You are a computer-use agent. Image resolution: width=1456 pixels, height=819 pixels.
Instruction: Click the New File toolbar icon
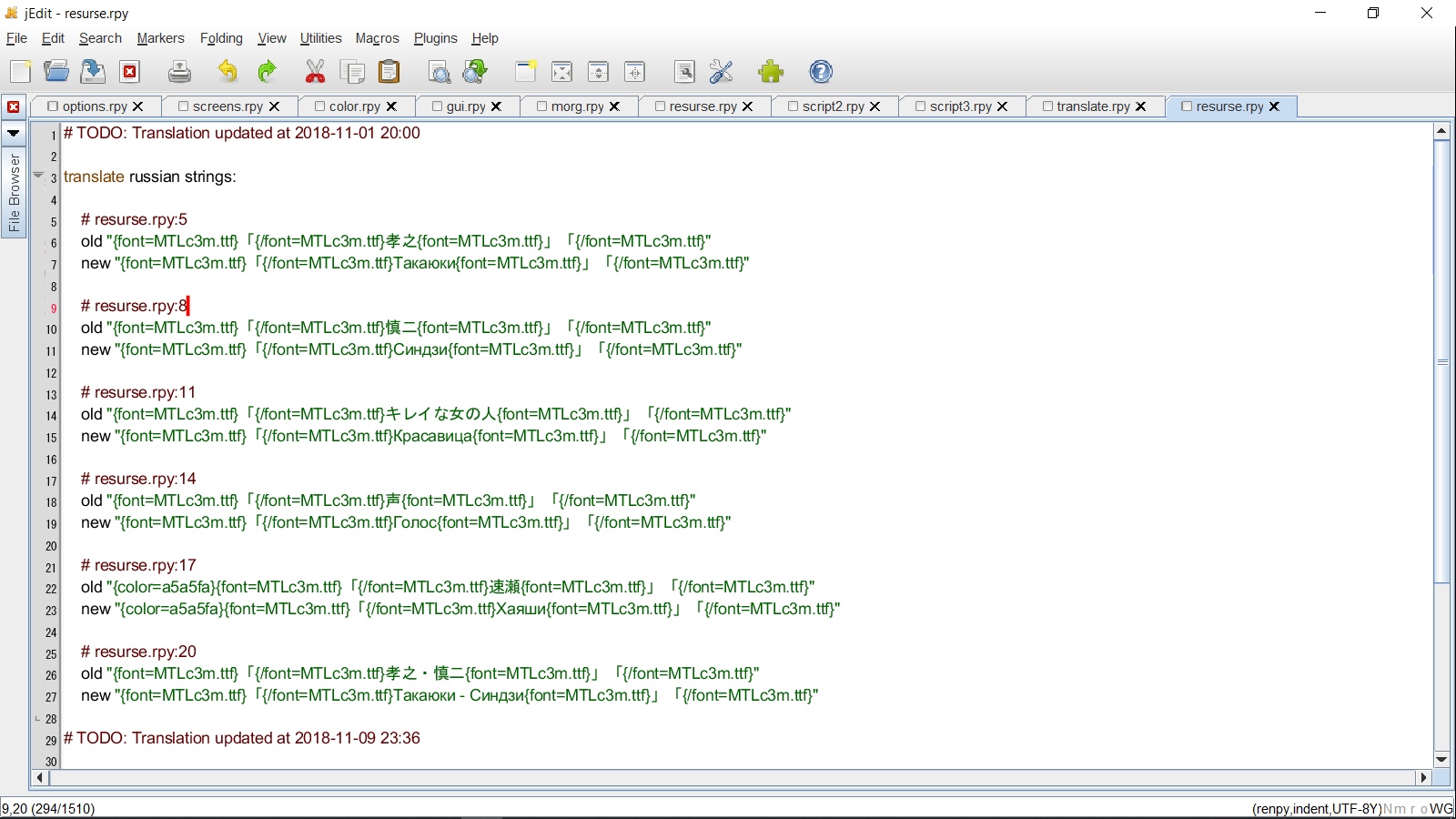(x=20, y=72)
